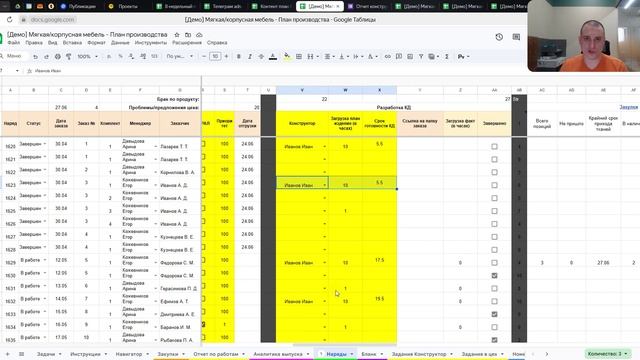Image resolution: width=640 pixels, height=360 pixels.
Task: Click the font size input field
Action: (x=215, y=56)
